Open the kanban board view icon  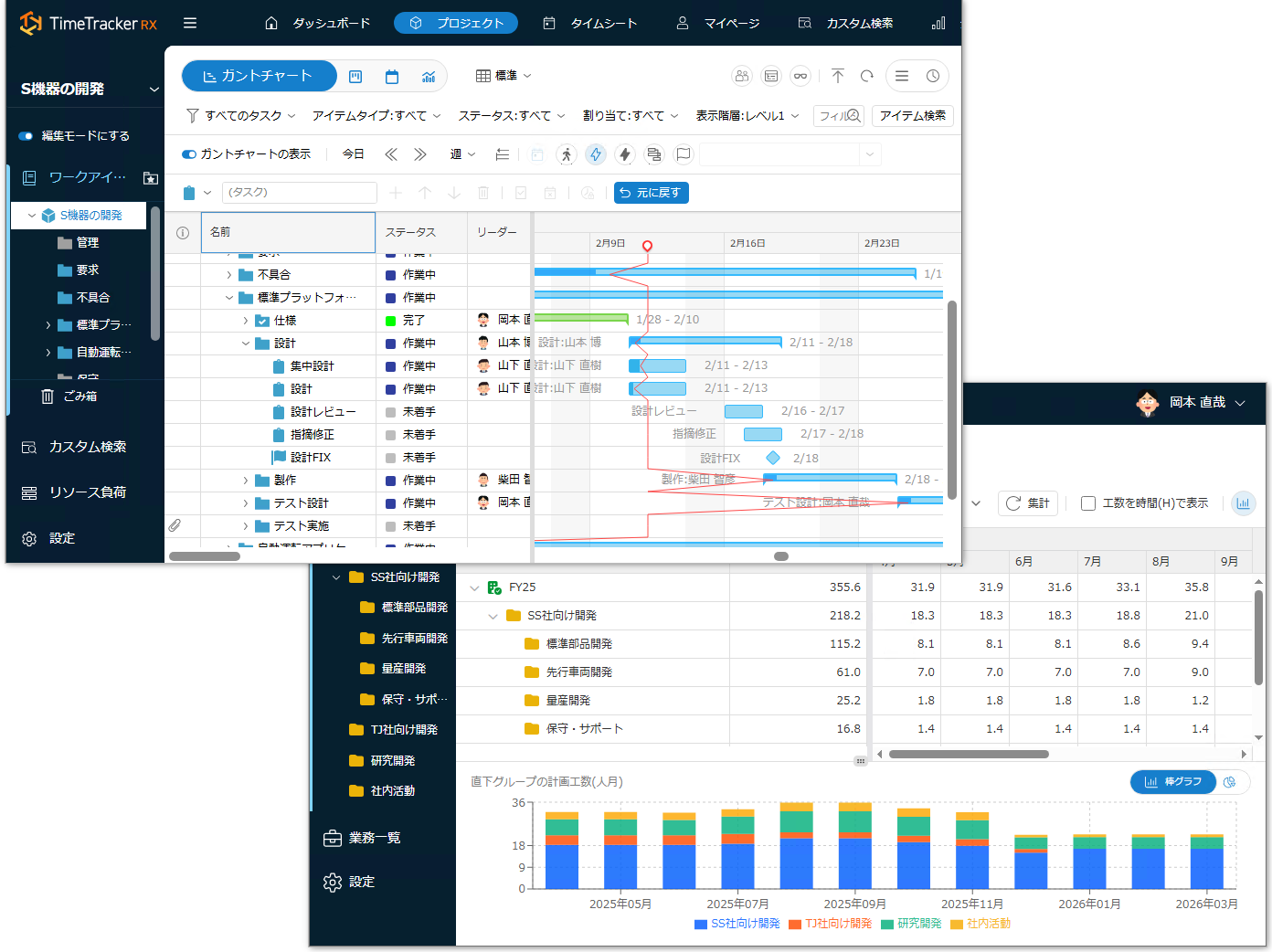[356, 77]
